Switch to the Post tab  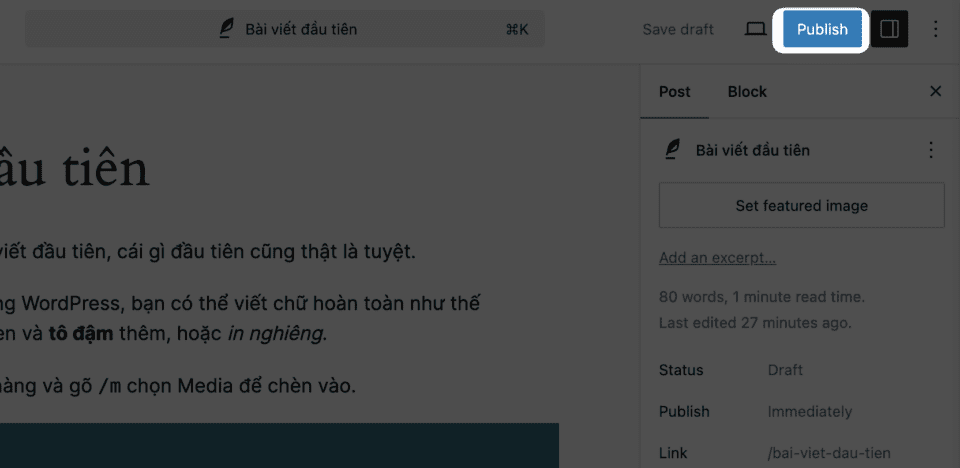(674, 92)
